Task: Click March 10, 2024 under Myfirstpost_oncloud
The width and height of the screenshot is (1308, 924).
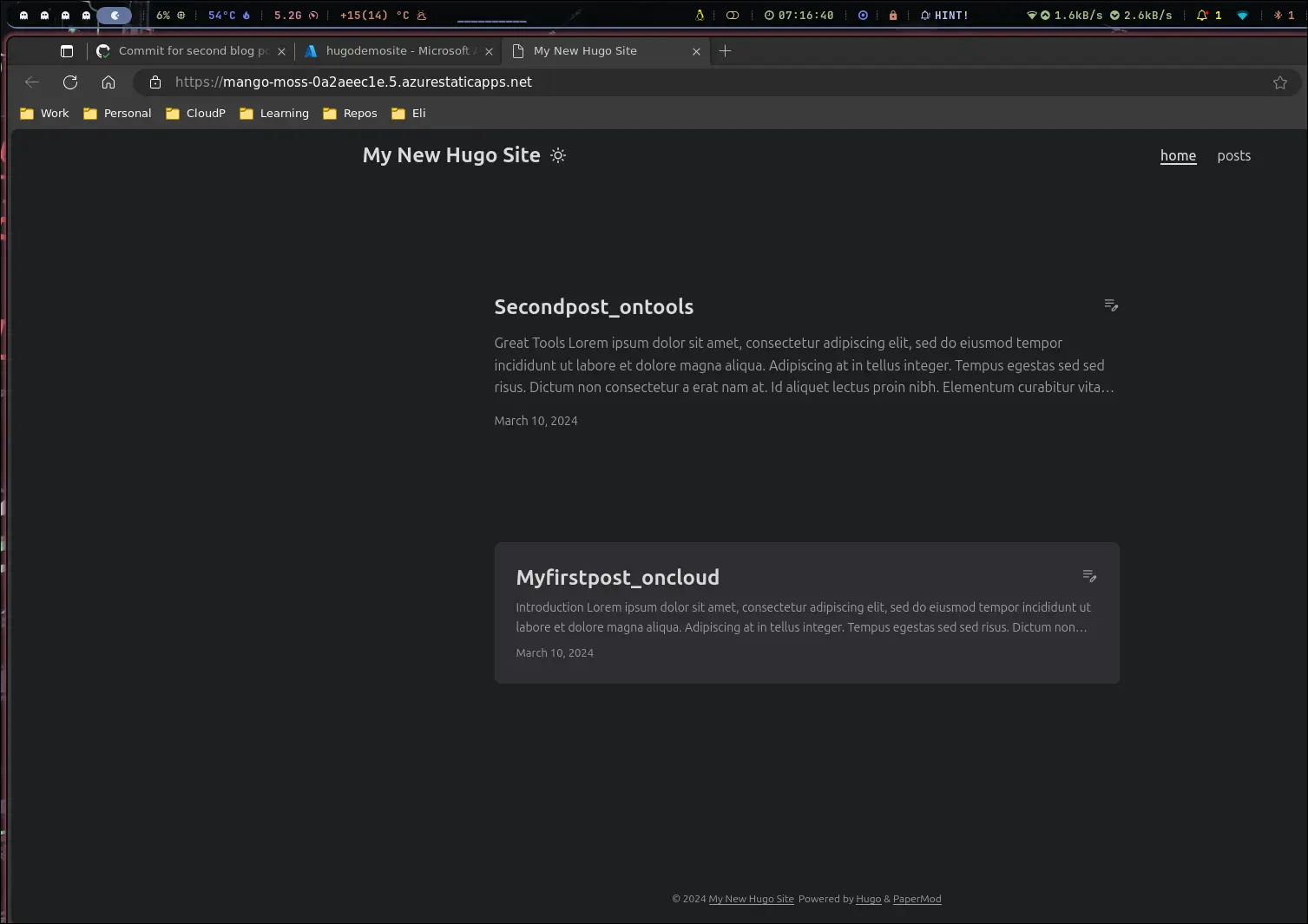Action: point(555,653)
